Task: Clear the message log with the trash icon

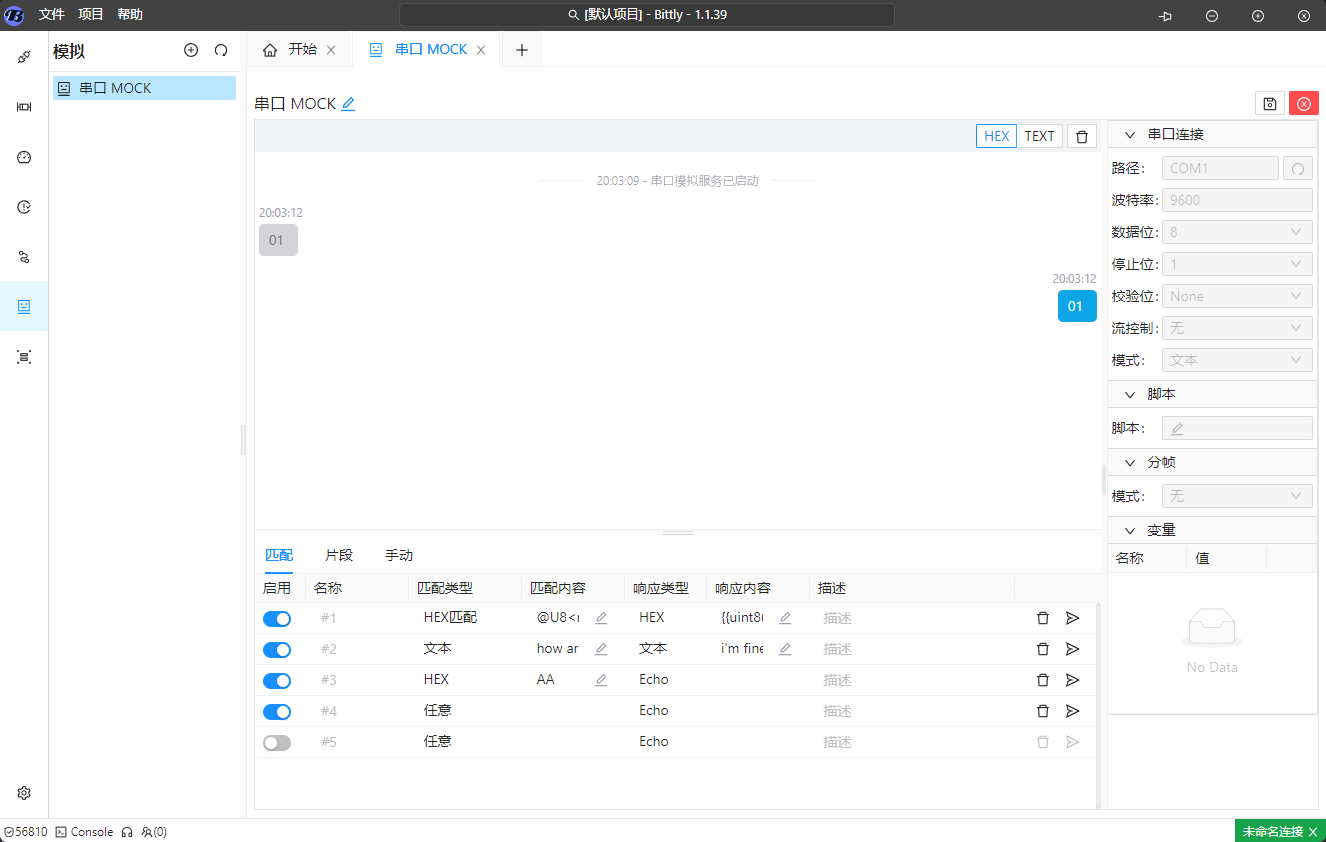Action: (x=1082, y=137)
